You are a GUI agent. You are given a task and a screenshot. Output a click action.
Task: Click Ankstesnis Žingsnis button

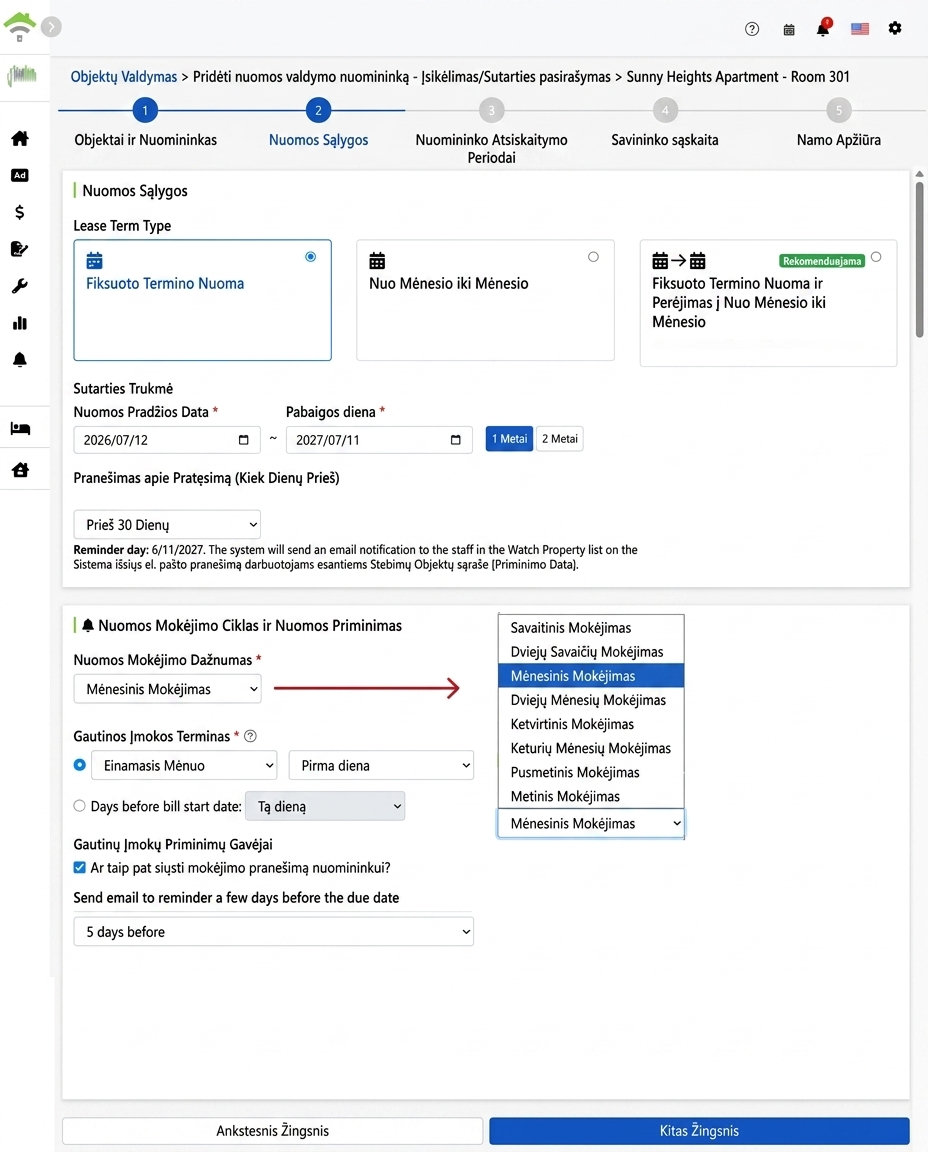(x=273, y=1131)
